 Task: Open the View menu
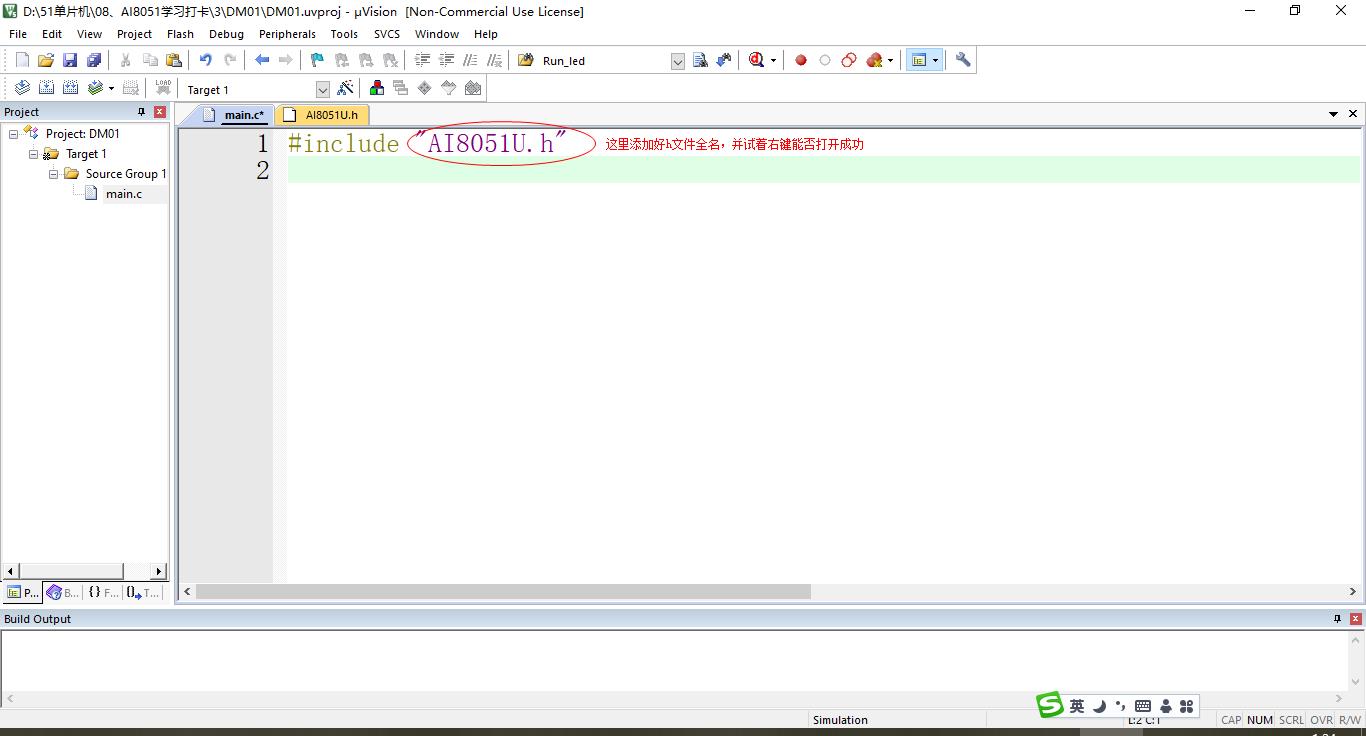[x=89, y=34]
